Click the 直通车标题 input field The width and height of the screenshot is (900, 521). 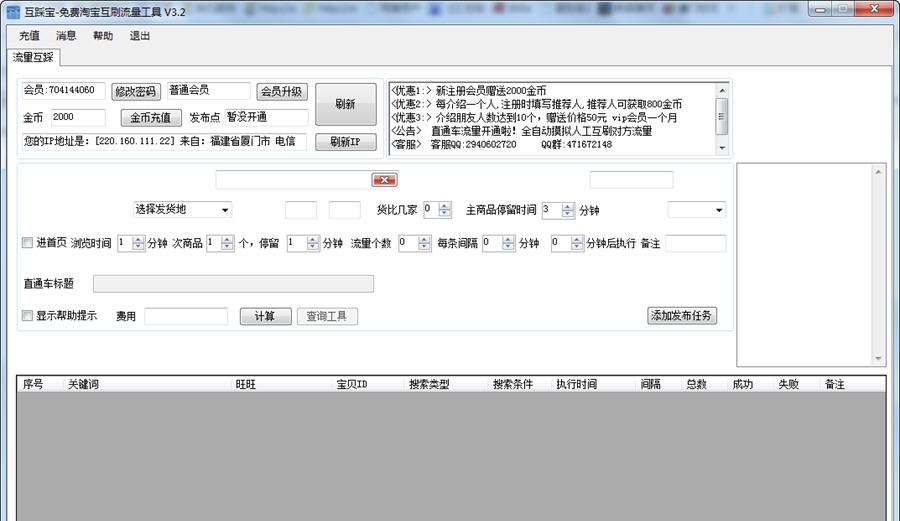click(x=234, y=283)
